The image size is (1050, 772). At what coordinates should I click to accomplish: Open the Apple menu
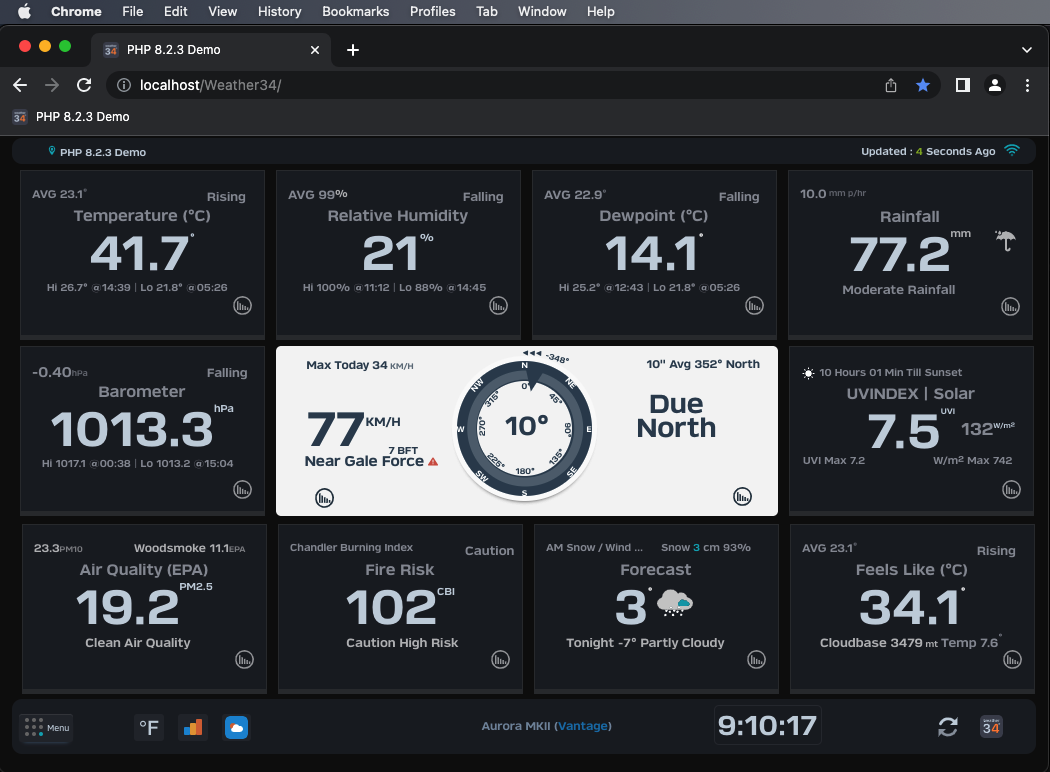coord(24,11)
